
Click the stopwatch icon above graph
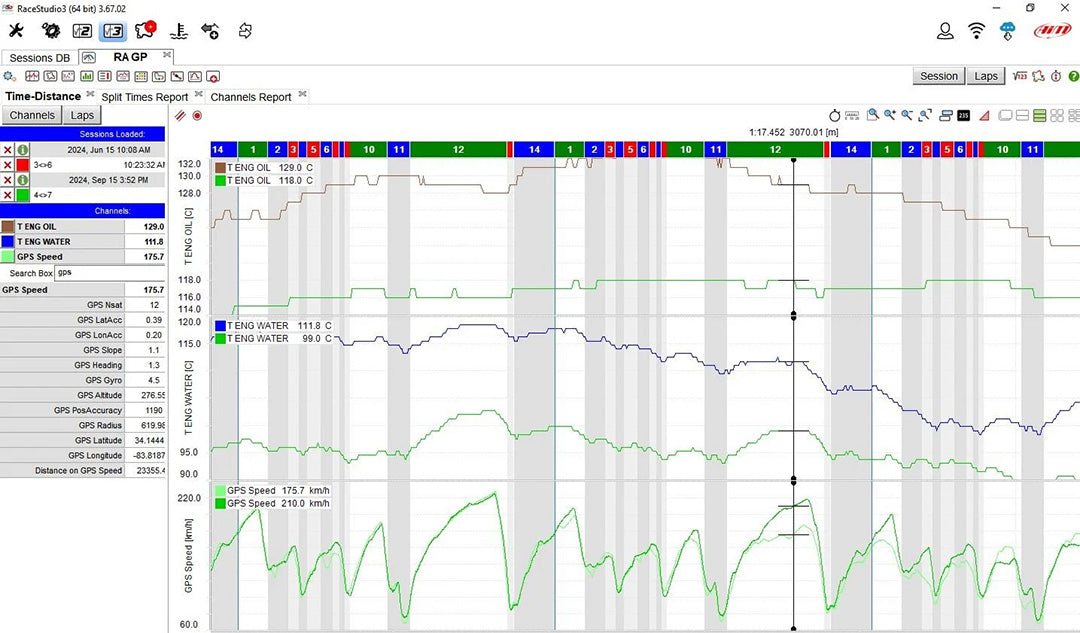(x=835, y=116)
